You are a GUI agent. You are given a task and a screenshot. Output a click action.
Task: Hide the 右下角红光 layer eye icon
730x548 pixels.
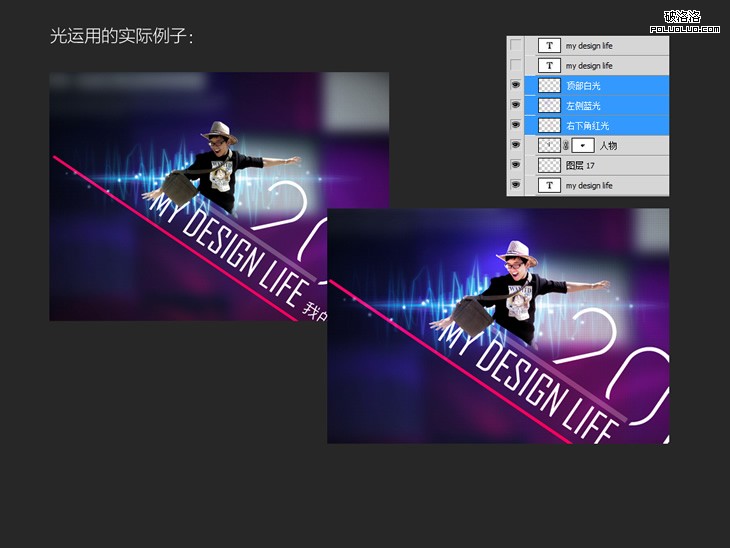click(516, 126)
